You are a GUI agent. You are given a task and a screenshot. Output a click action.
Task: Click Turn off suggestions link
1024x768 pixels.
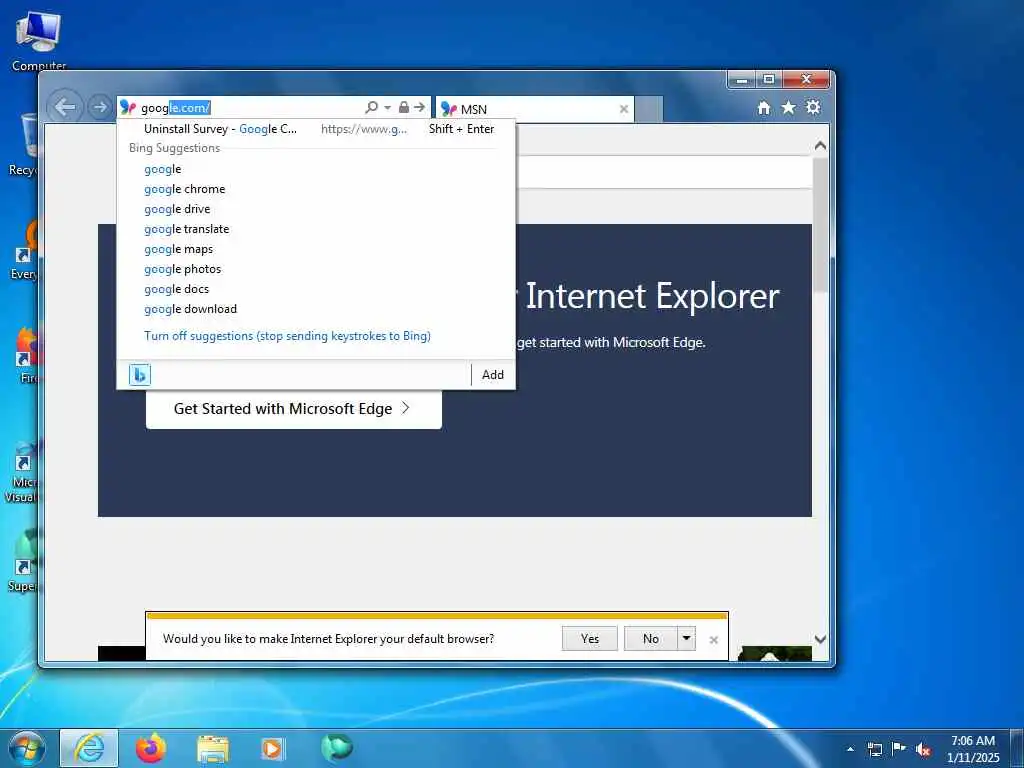pyautogui.click(x=287, y=336)
